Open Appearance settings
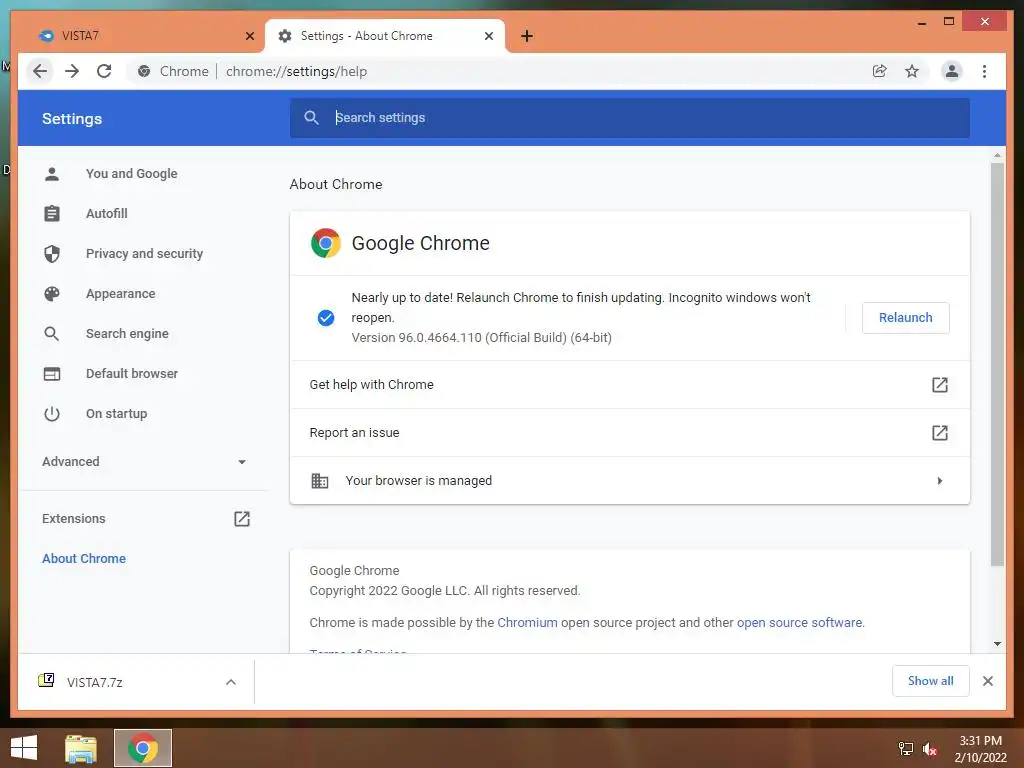The height and width of the screenshot is (768, 1024). (x=120, y=293)
